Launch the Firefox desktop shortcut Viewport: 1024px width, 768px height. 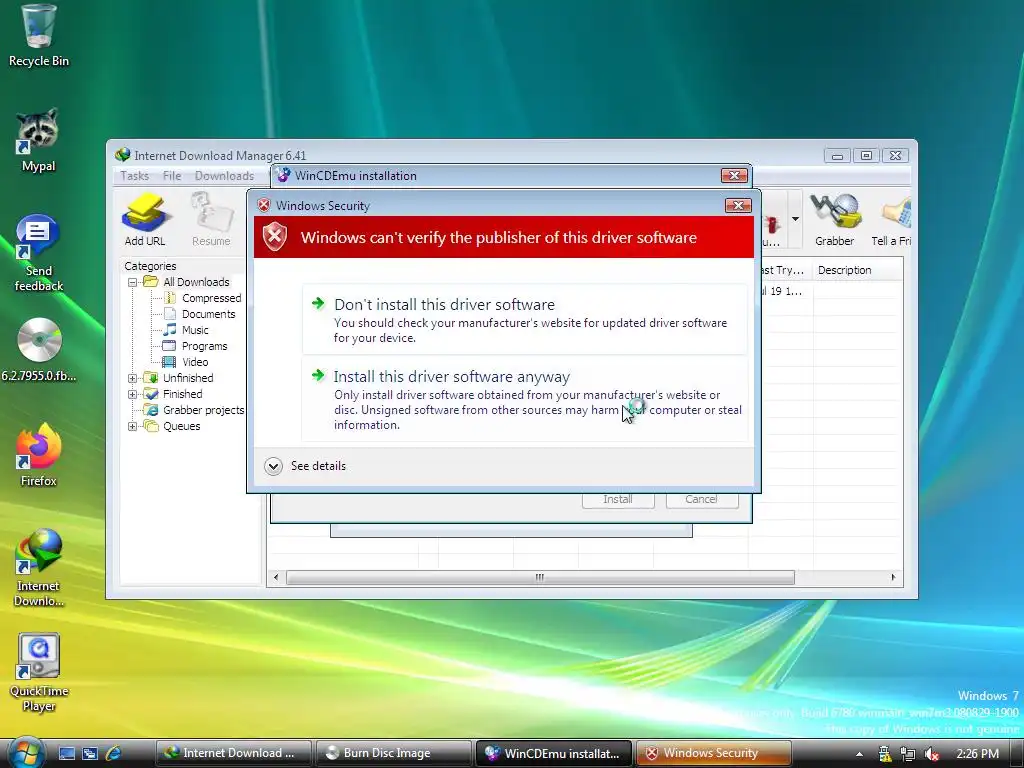39,455
